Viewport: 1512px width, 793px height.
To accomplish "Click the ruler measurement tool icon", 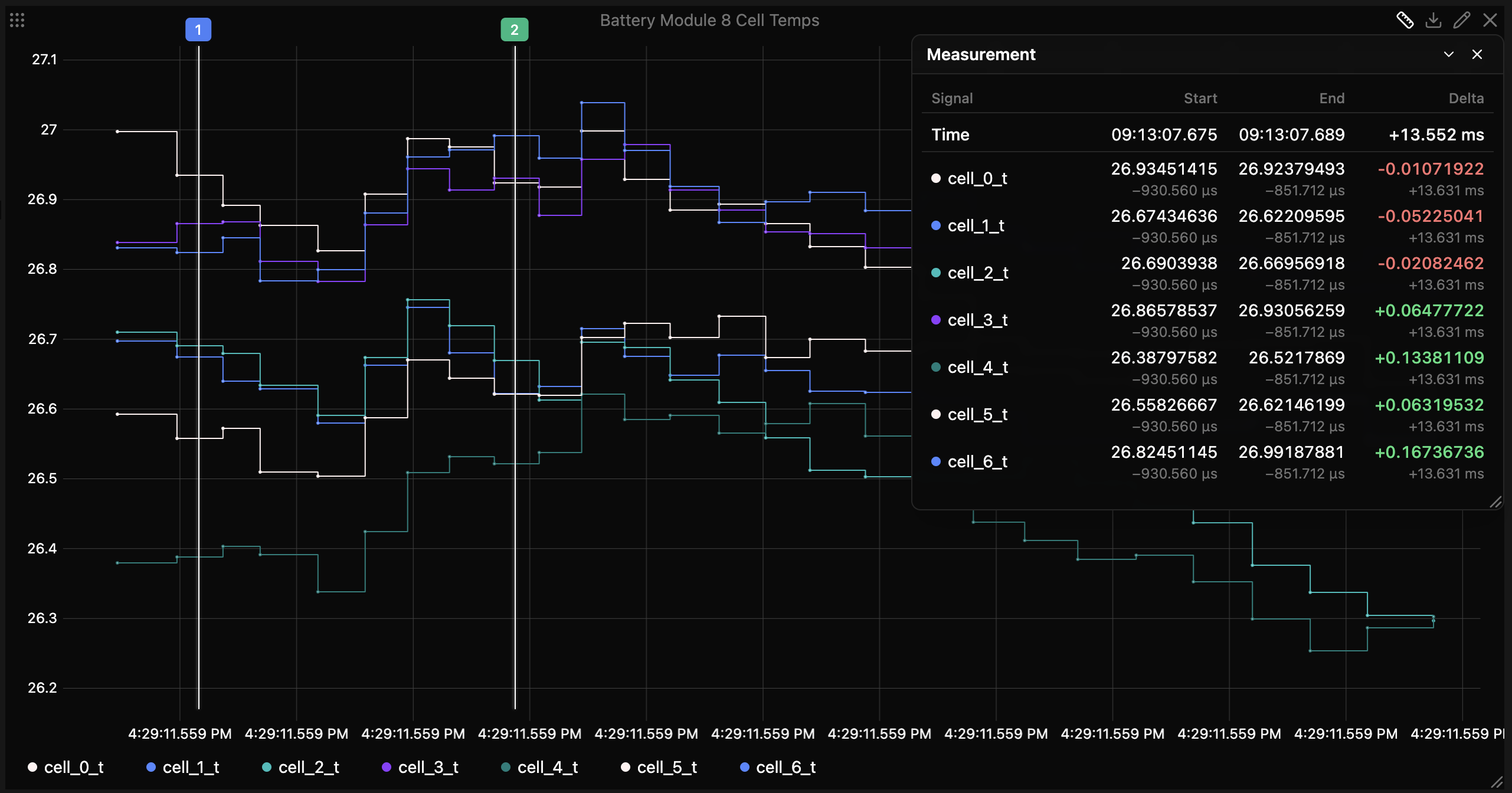I will coord(1405,20).
